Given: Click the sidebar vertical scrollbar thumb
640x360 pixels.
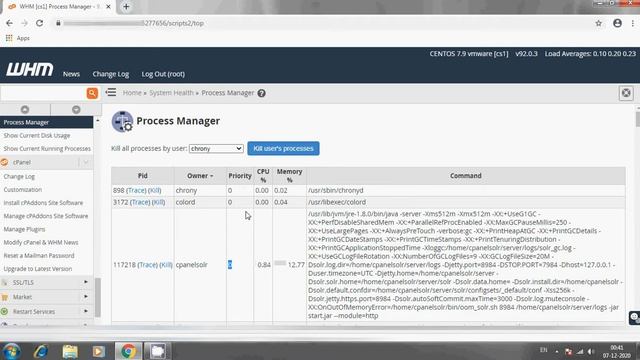Looking at the screenshot, I should 98,298.
